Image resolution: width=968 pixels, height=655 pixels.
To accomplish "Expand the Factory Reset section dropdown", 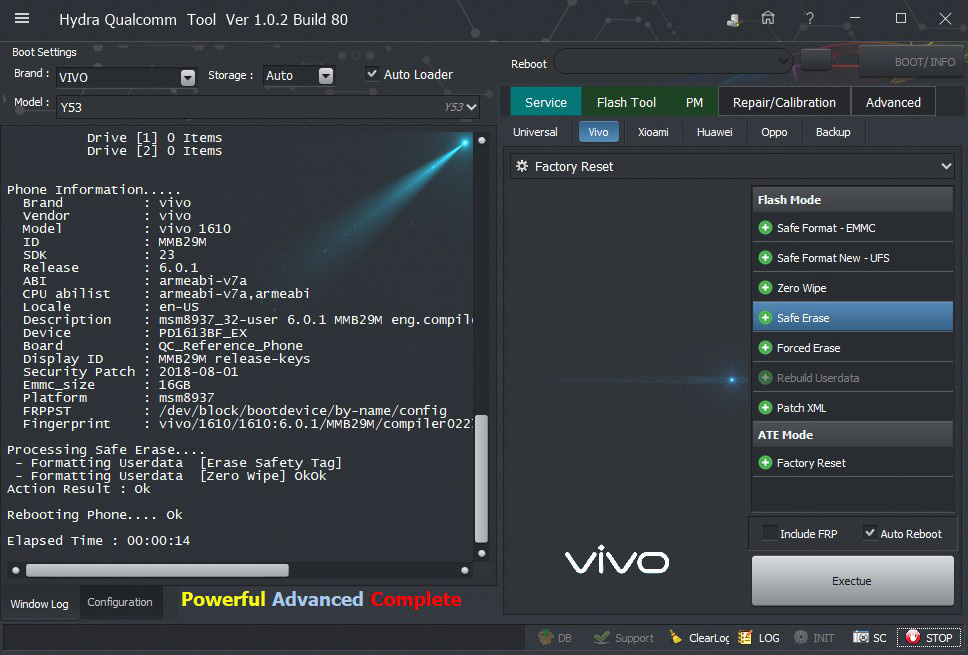I will coord(946,166).
